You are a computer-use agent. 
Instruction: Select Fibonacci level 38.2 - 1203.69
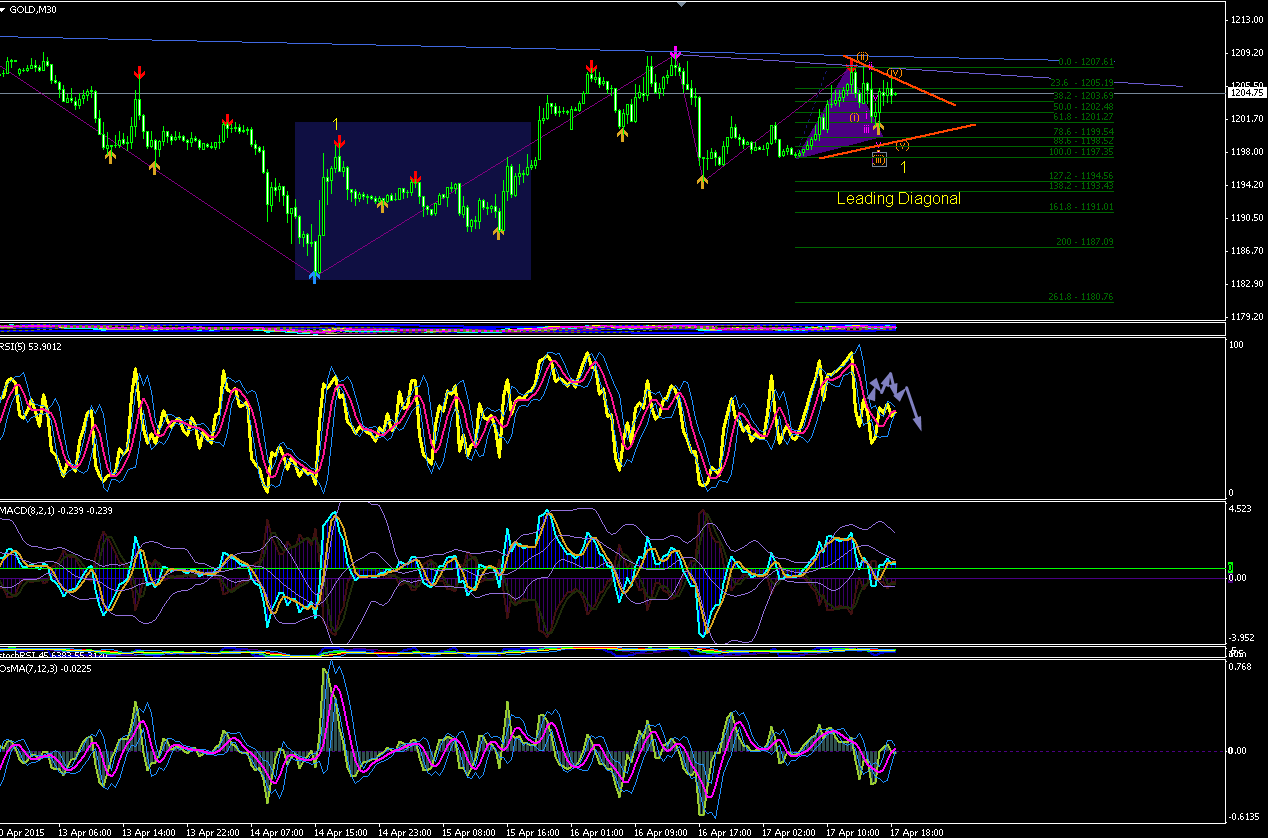point(1083,95)
